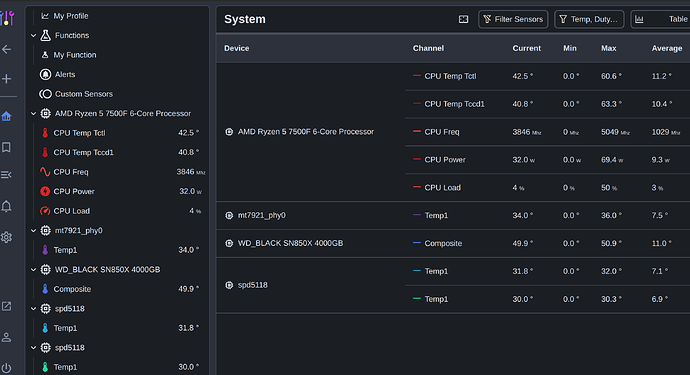Click the plus add icon in rail
The width and height of the screenshot is (690, 375).
click(x=6, y=79)
